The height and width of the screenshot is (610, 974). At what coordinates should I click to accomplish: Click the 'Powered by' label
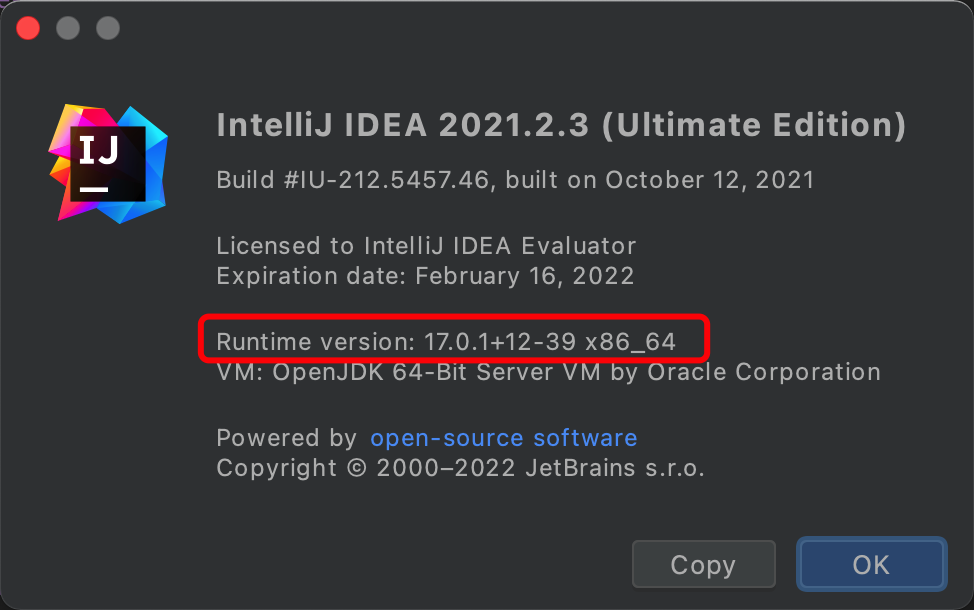click(286, 438)
